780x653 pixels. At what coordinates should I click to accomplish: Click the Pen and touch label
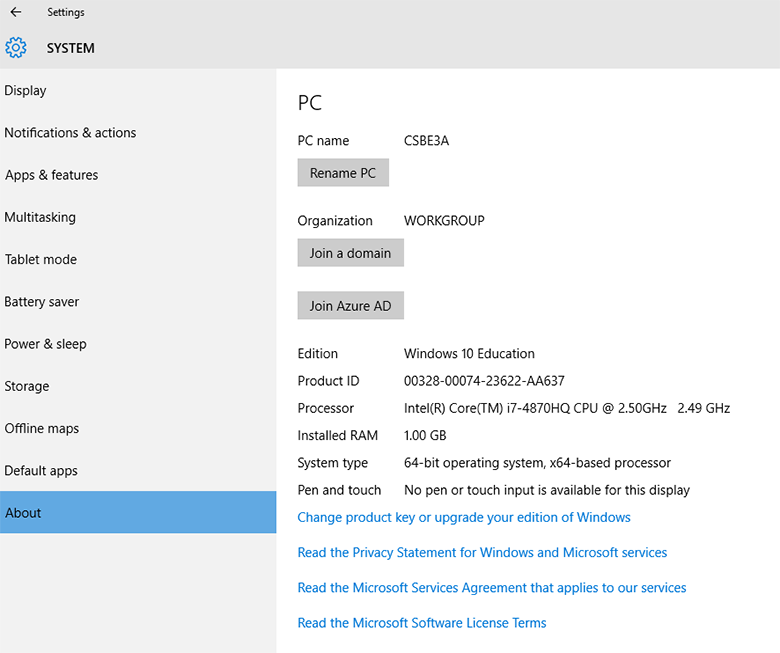click(x=339, y=490)
